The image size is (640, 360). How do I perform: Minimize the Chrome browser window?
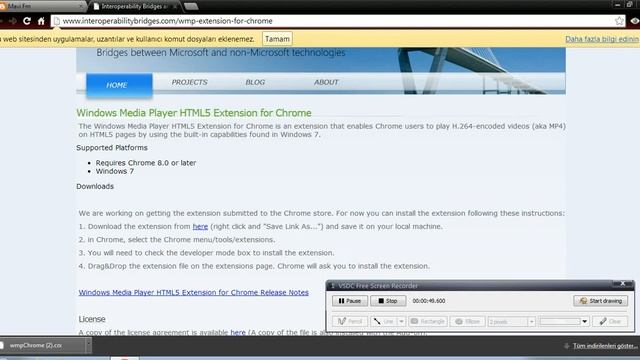618,4
